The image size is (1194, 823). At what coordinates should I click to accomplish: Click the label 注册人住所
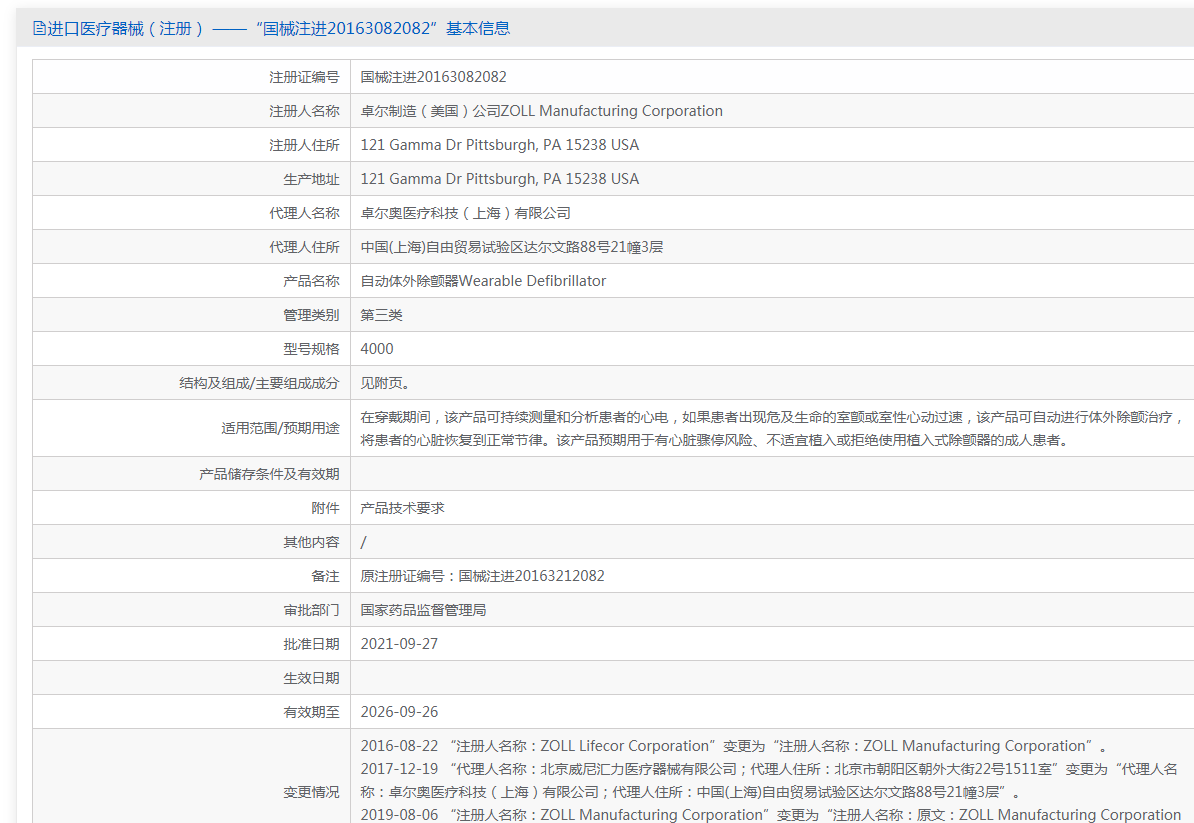pyautogui.click(x=304, y=145)
